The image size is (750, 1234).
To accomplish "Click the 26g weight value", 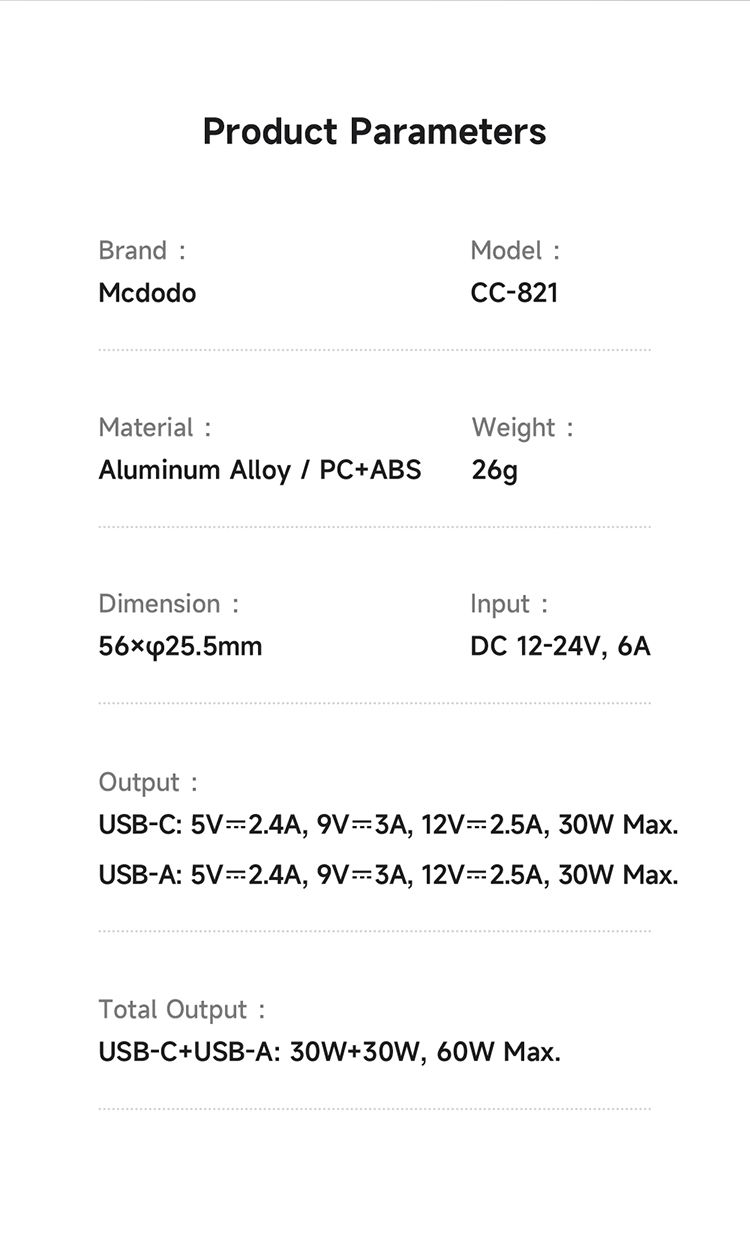I will pos(494,470).
